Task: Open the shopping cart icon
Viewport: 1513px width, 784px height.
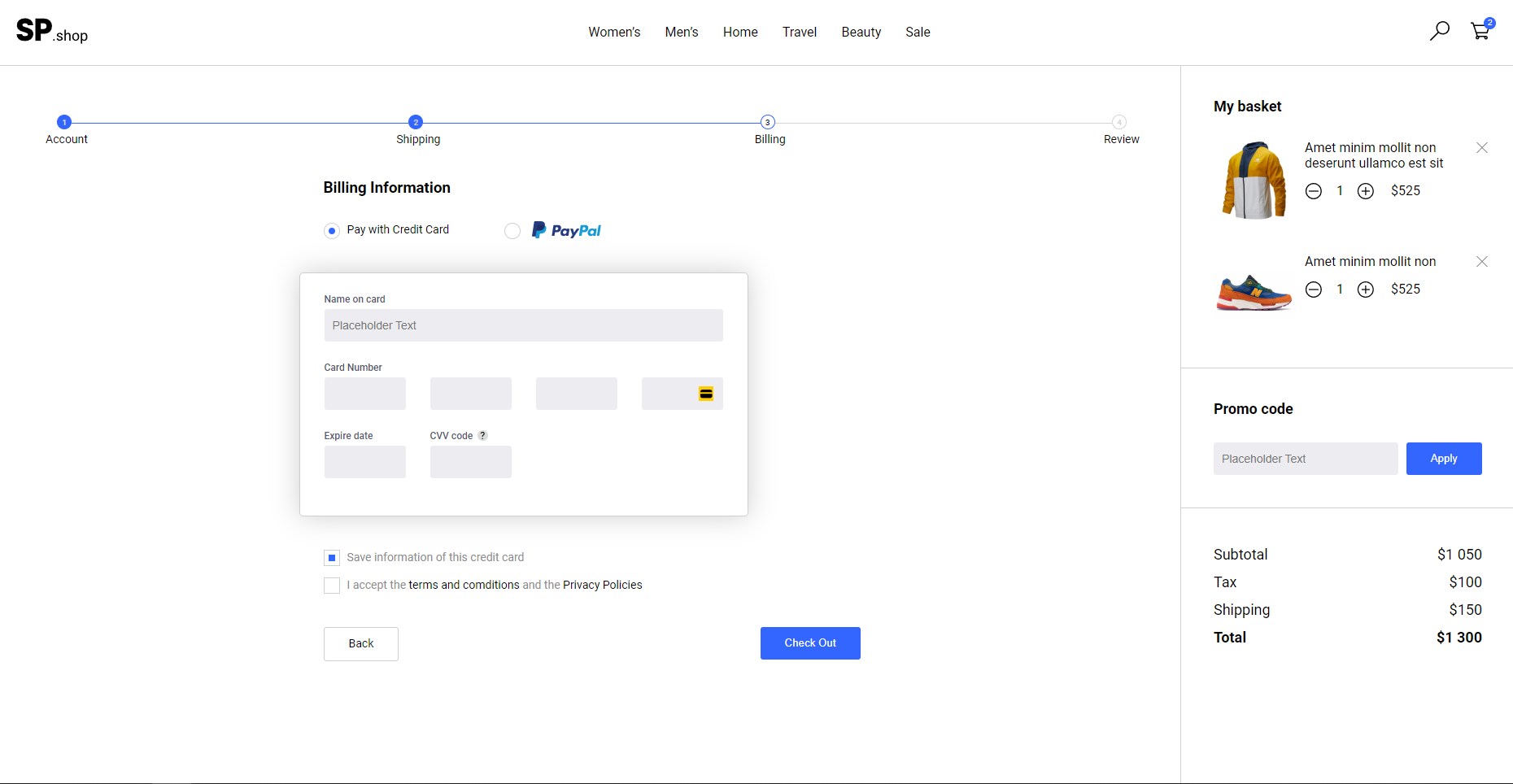Action: pos(1480,31)
